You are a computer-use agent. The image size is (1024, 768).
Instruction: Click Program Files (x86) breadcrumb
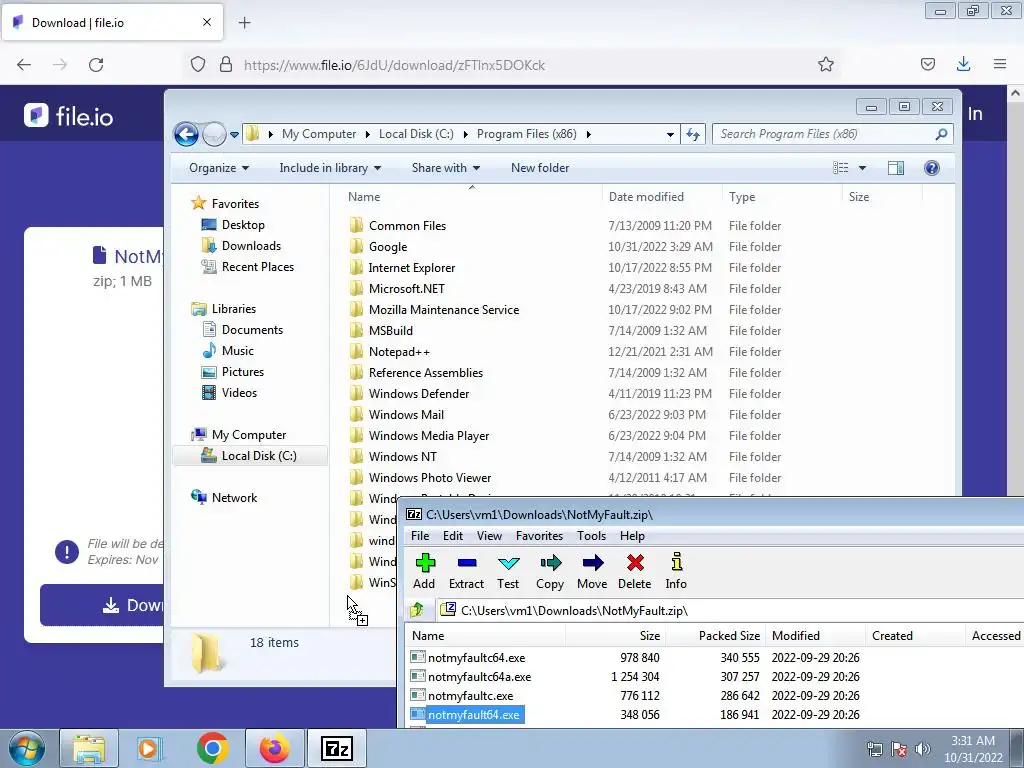pyautogui.click(x=526, y=134)
